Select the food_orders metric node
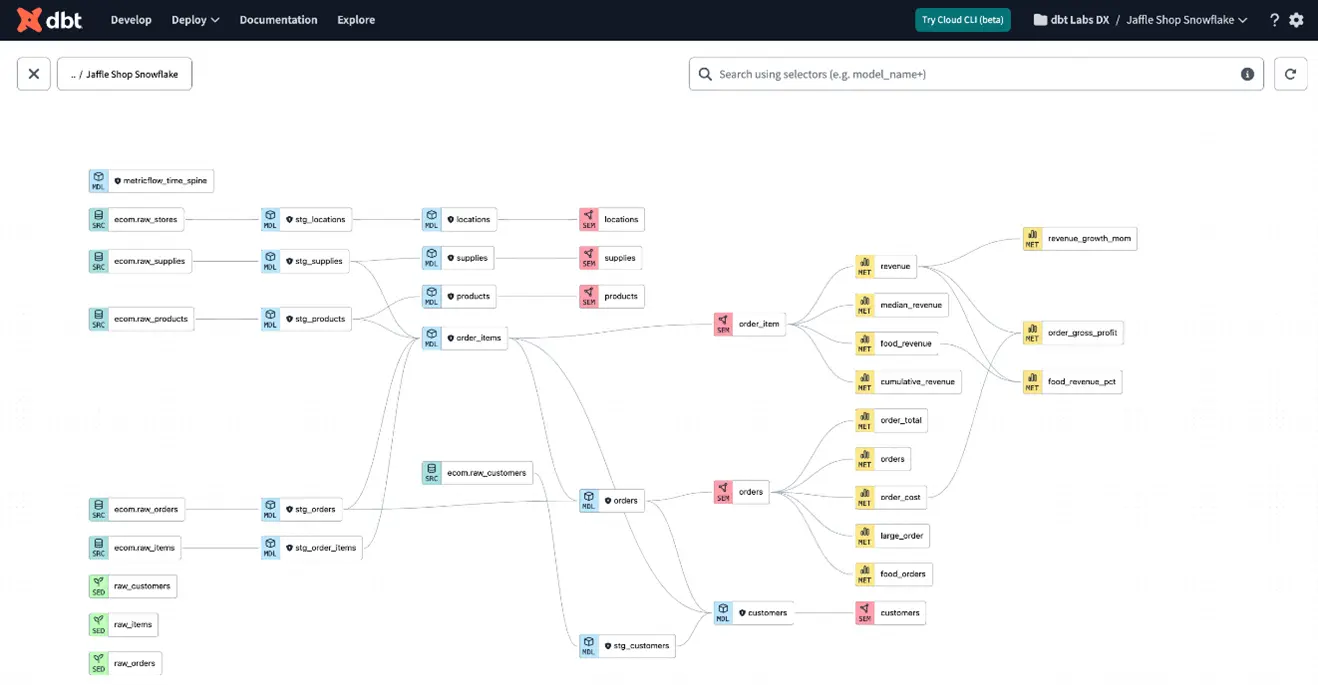 pyautogui.click(x=894, y=574)
